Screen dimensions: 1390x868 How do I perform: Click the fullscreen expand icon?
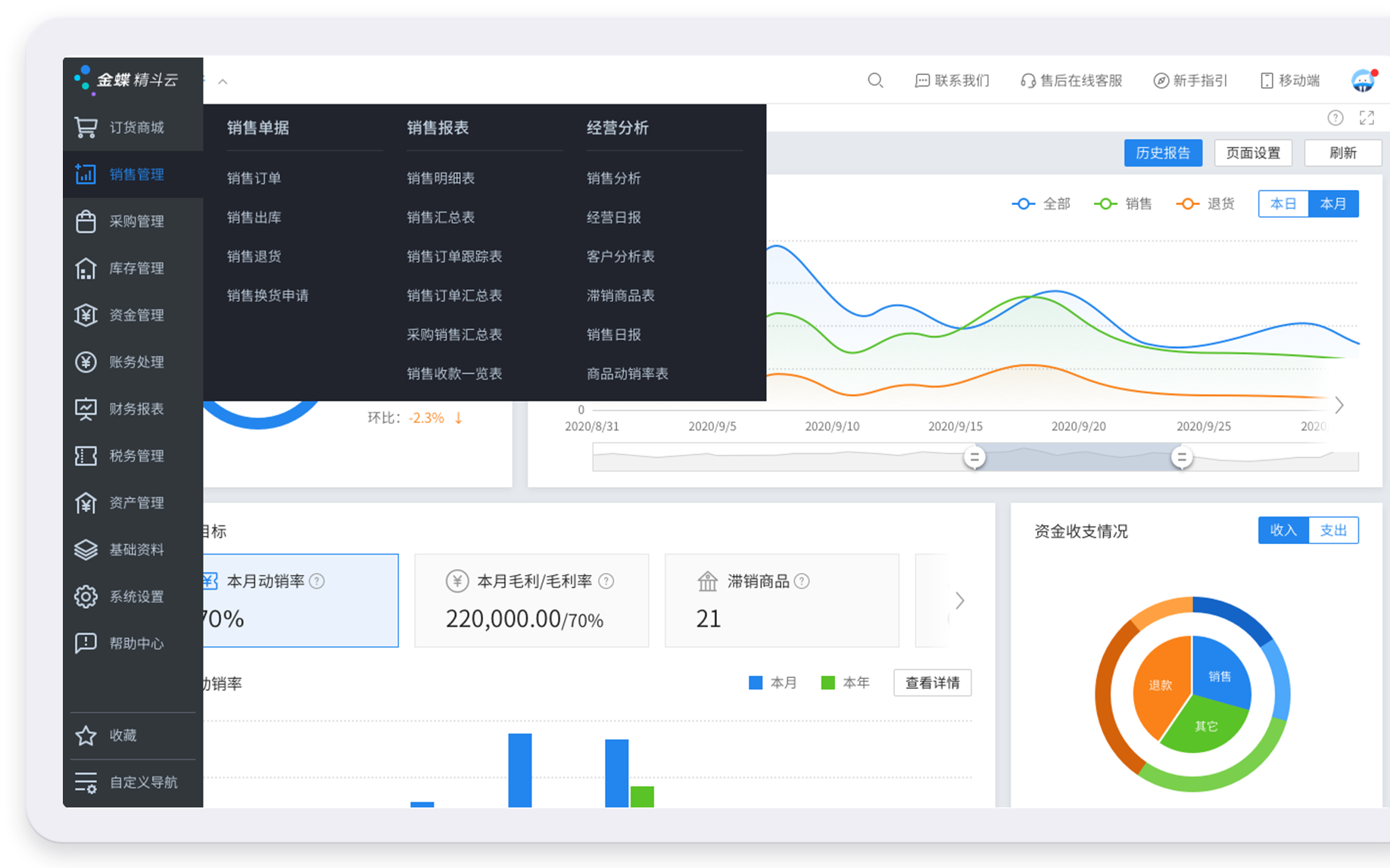[x=1367, y=117]
